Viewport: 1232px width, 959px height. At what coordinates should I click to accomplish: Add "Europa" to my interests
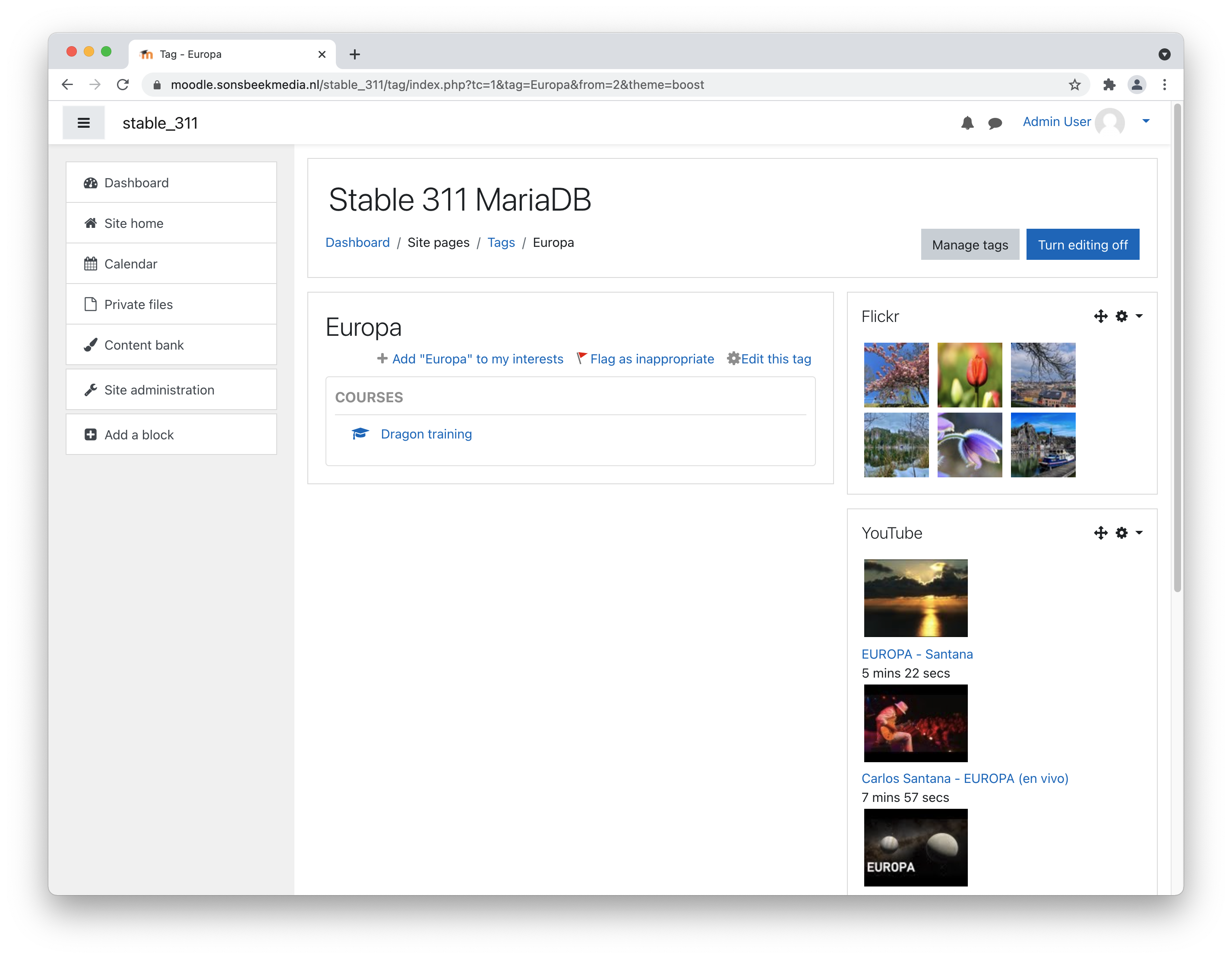[x=477, y=360]
